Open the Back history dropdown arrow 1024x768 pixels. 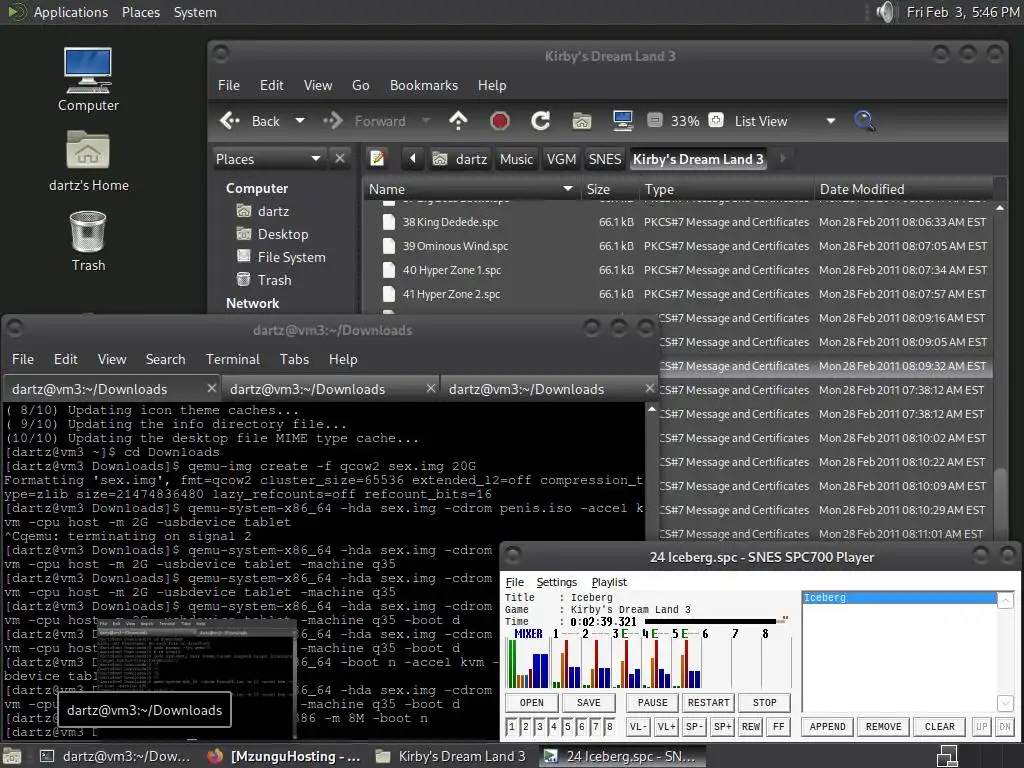[x=300, y=121]
